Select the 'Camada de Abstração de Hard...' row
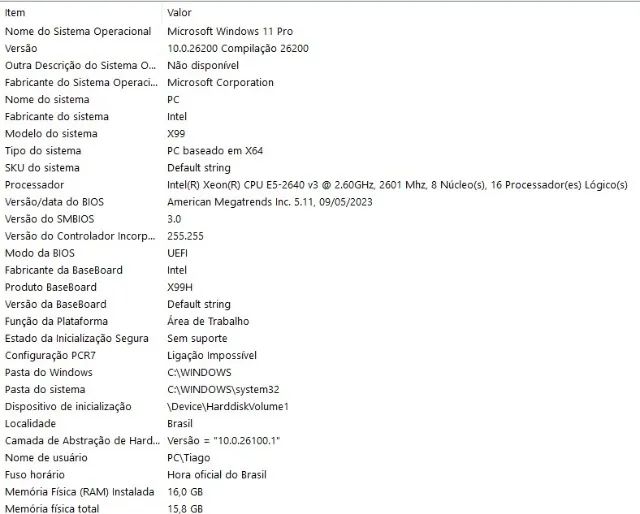Image resolution: width=640 pixels, height=514 pixels. point(82,441)
